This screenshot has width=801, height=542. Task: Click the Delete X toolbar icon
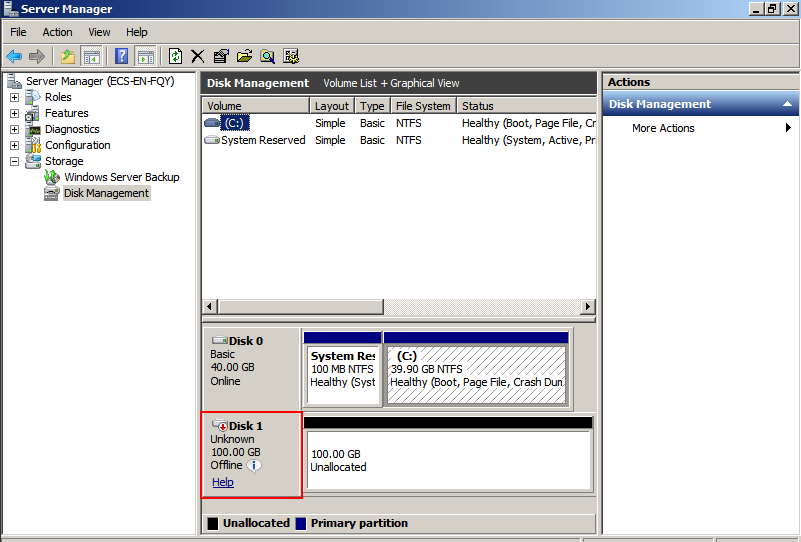pos(198,56)
